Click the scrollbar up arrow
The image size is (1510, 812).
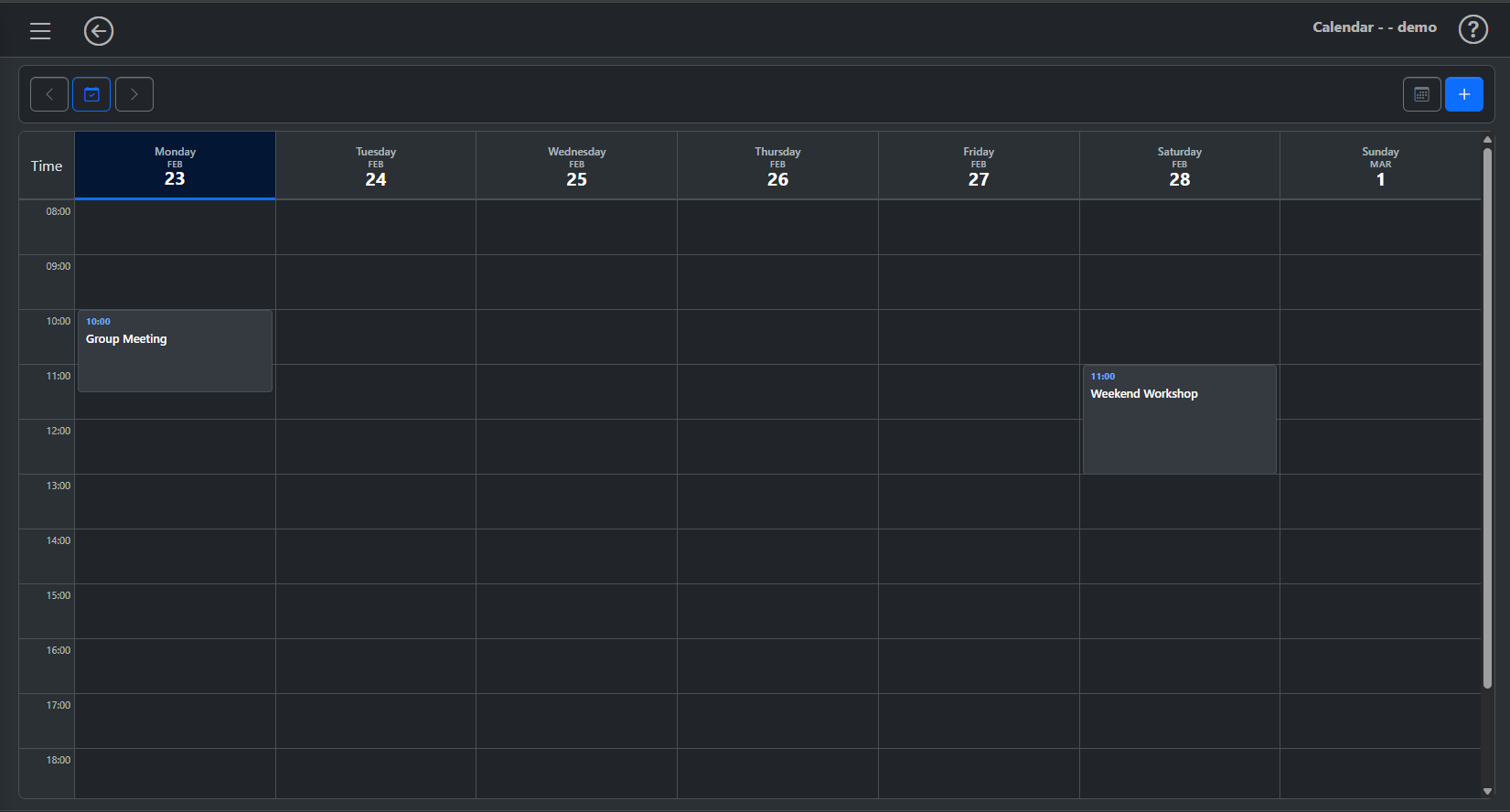coord(1487,139)
